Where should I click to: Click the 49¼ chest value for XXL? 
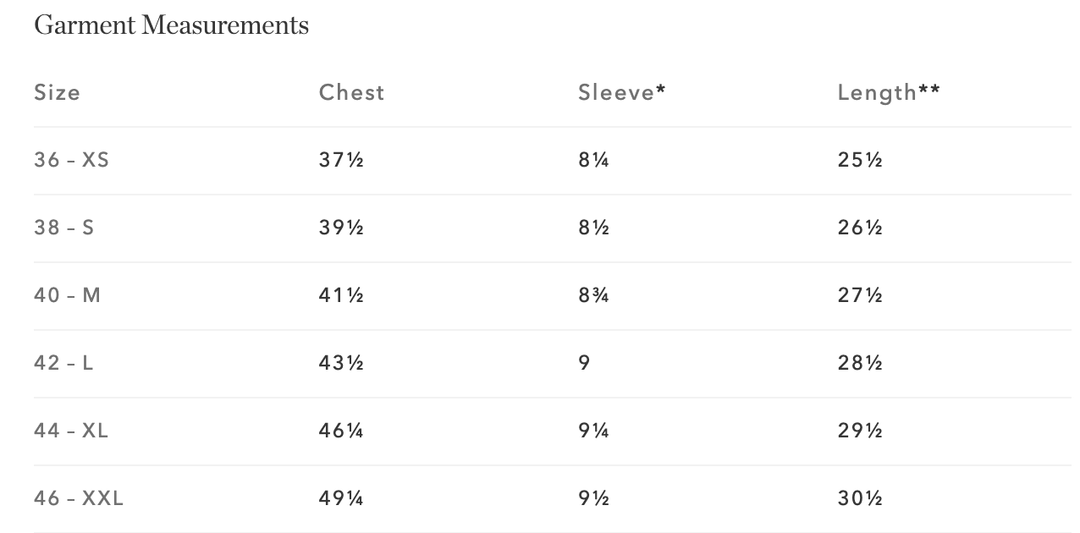coord(341,499)
